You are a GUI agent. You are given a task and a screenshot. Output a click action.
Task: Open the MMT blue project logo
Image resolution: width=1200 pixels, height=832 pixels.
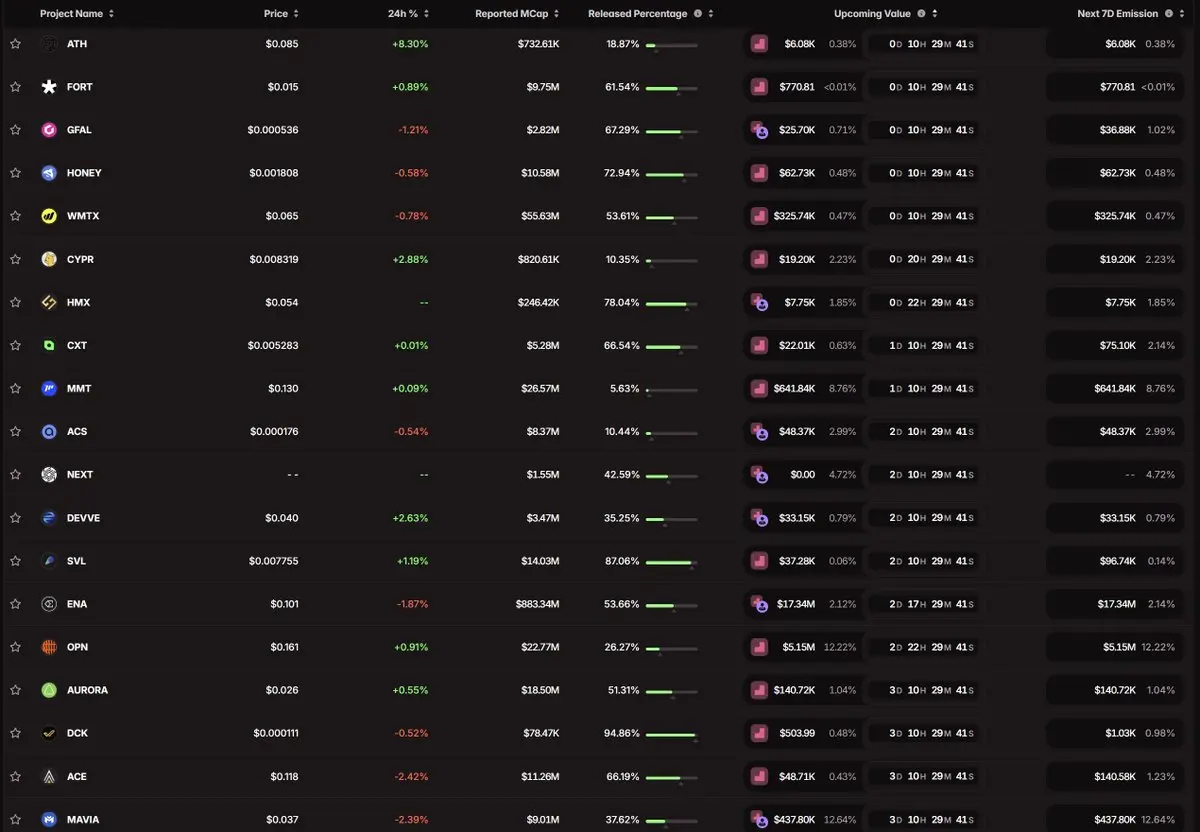(x=49, y=388)
